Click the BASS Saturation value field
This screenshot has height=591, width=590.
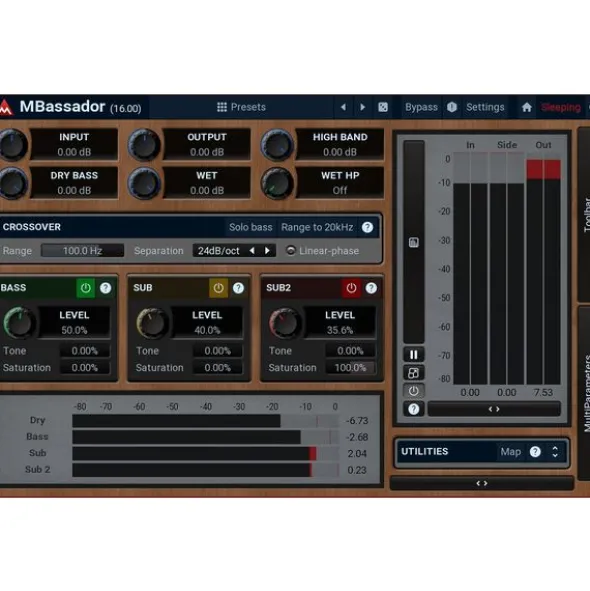tap(85, 368)
